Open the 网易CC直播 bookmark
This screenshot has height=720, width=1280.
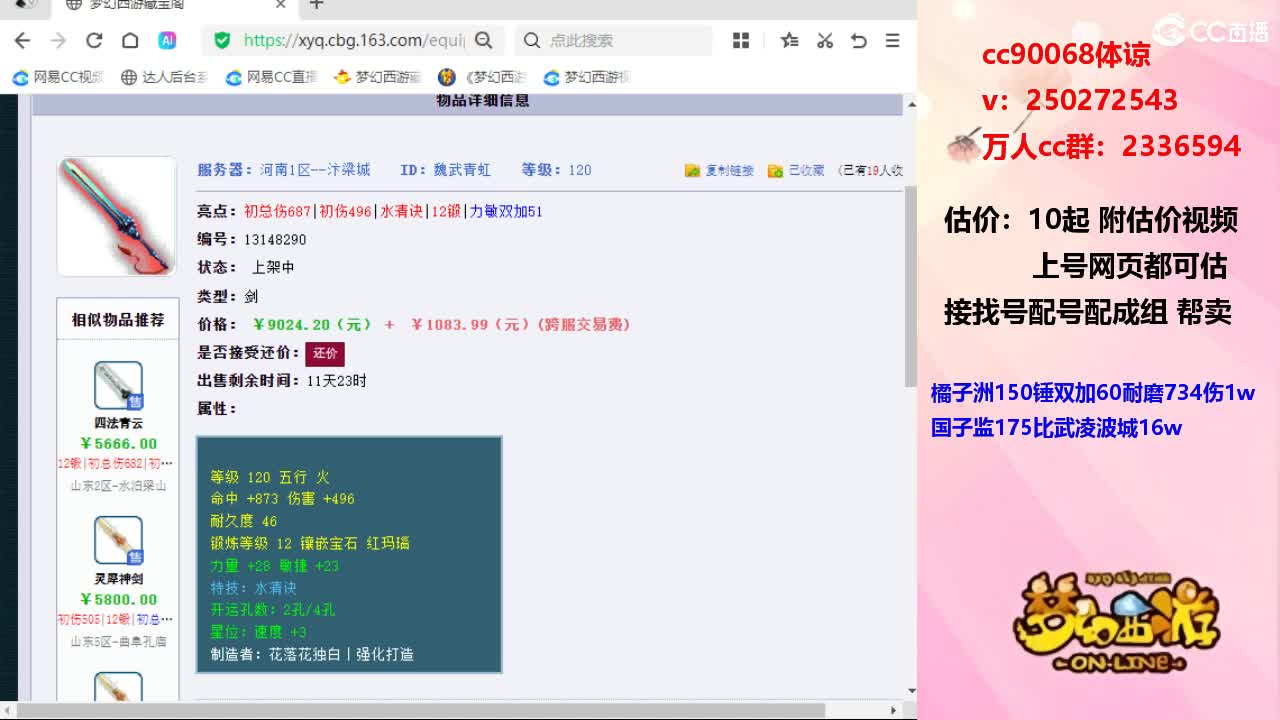coord(271,77)
